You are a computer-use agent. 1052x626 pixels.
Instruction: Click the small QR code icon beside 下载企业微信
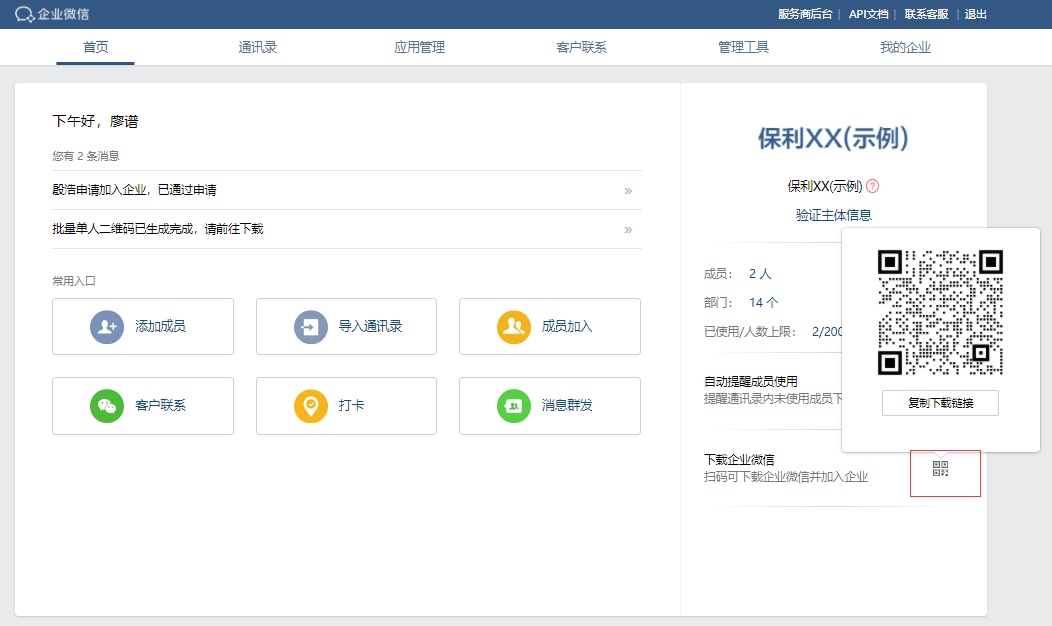[x=941, y=468]
